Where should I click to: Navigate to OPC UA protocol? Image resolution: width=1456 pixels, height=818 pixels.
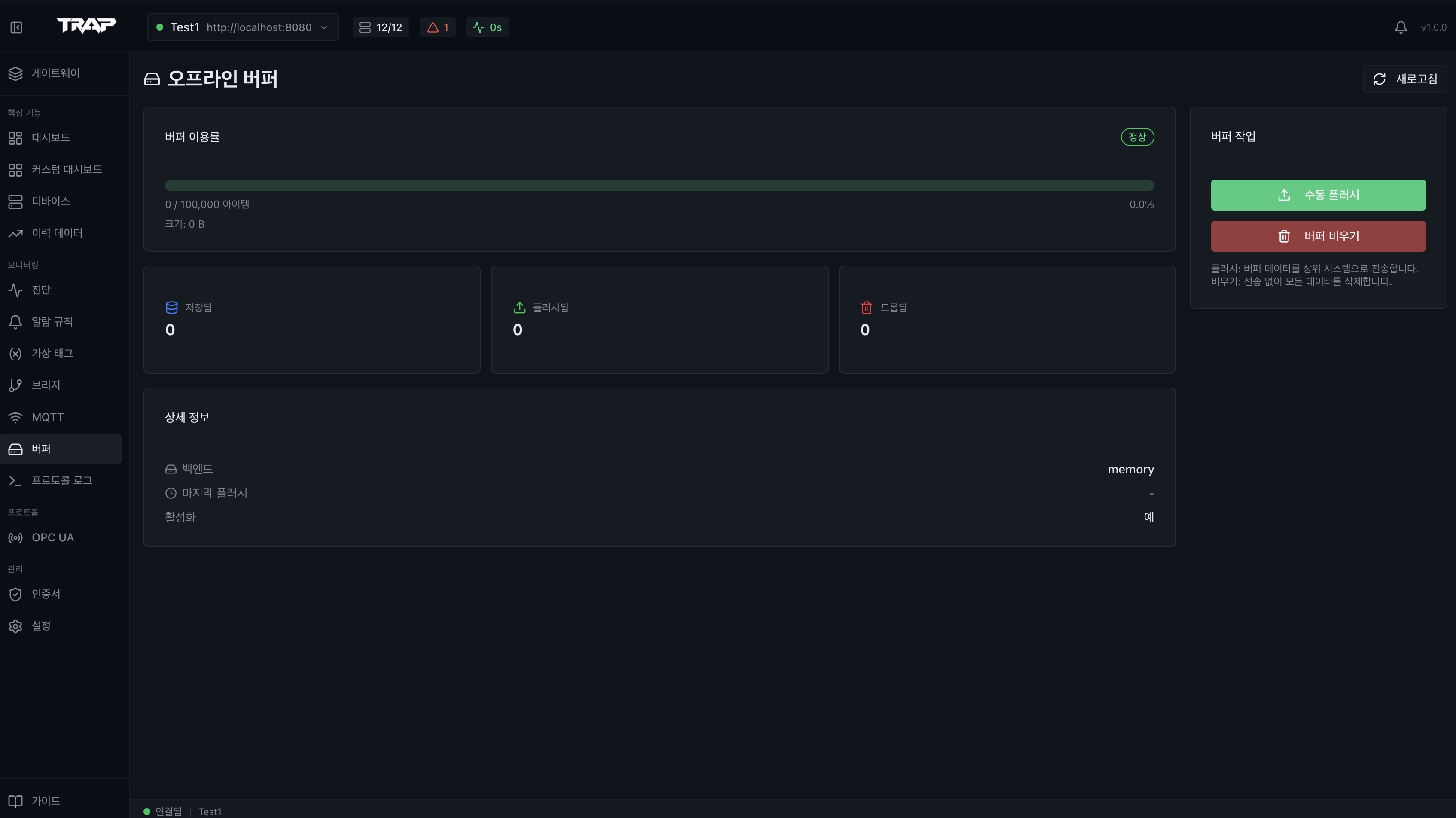(x=52, y=537)
